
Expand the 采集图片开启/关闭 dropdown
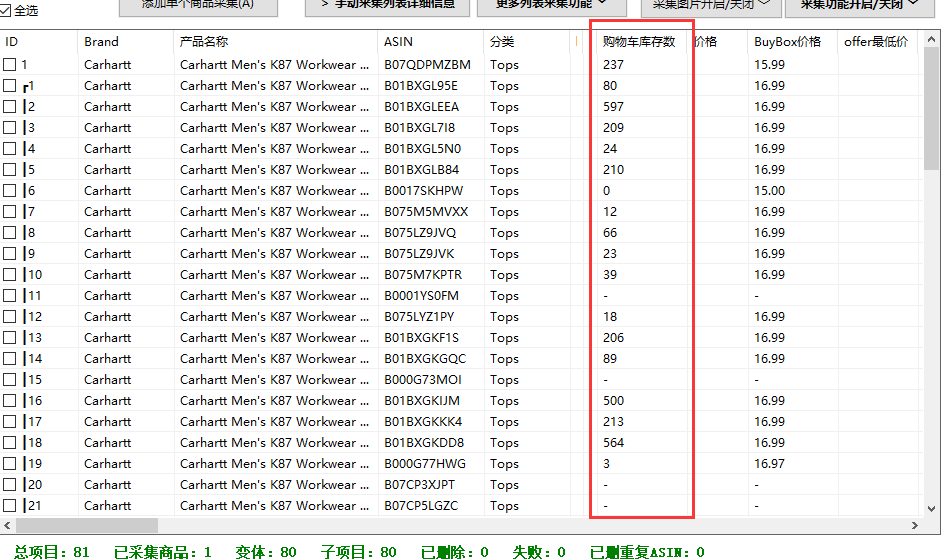711,5
